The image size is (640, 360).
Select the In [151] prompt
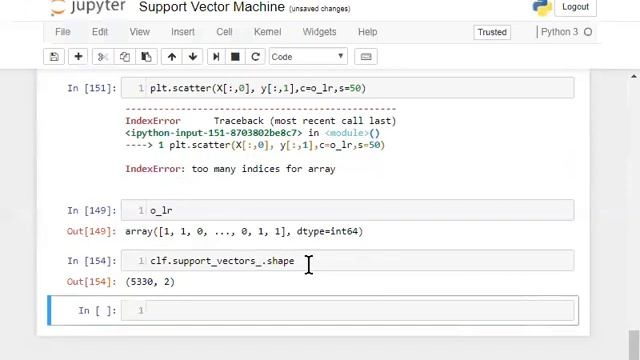coord(92,88)
